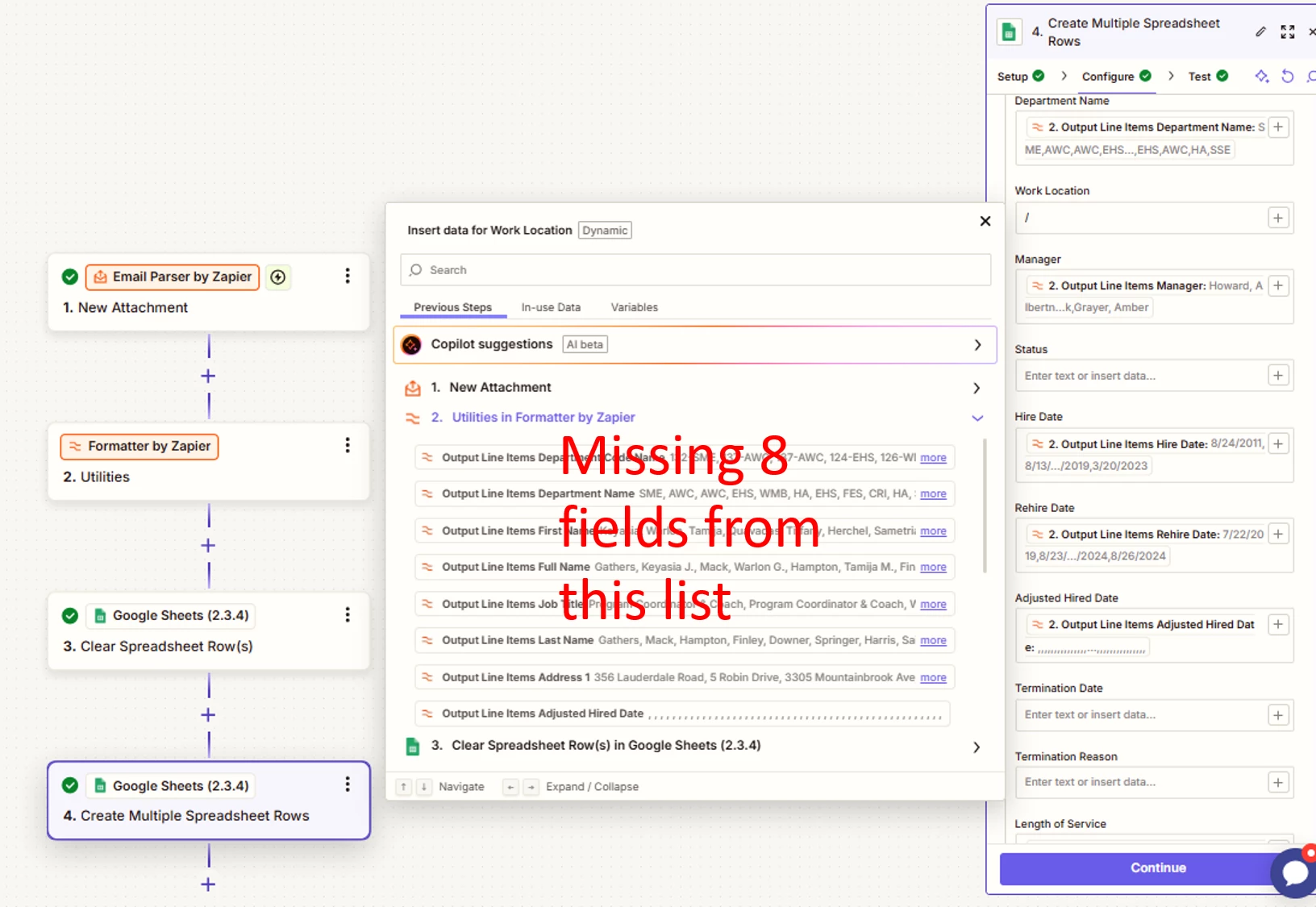This screenshot has height=907, width=1316.
Task: Click Google Sheets badge on step 4 card
Action: (172, 785)
